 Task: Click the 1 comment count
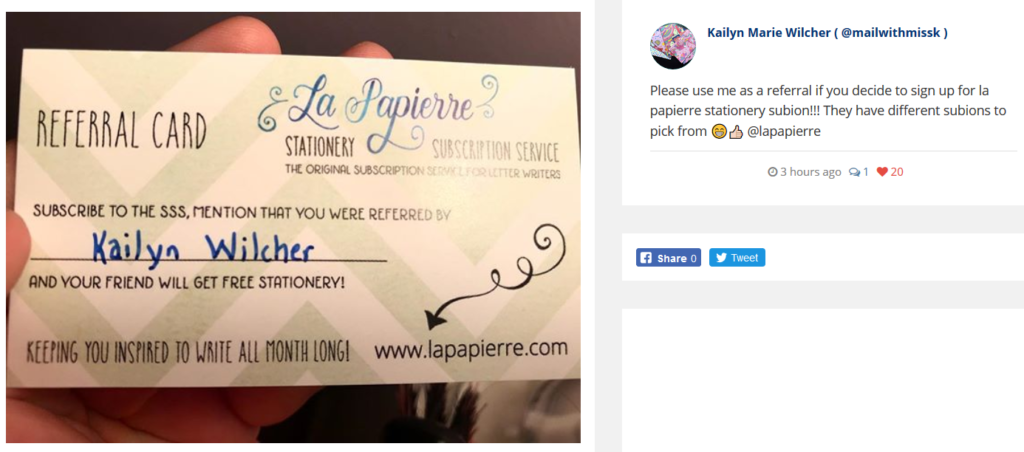coord(865,172)
